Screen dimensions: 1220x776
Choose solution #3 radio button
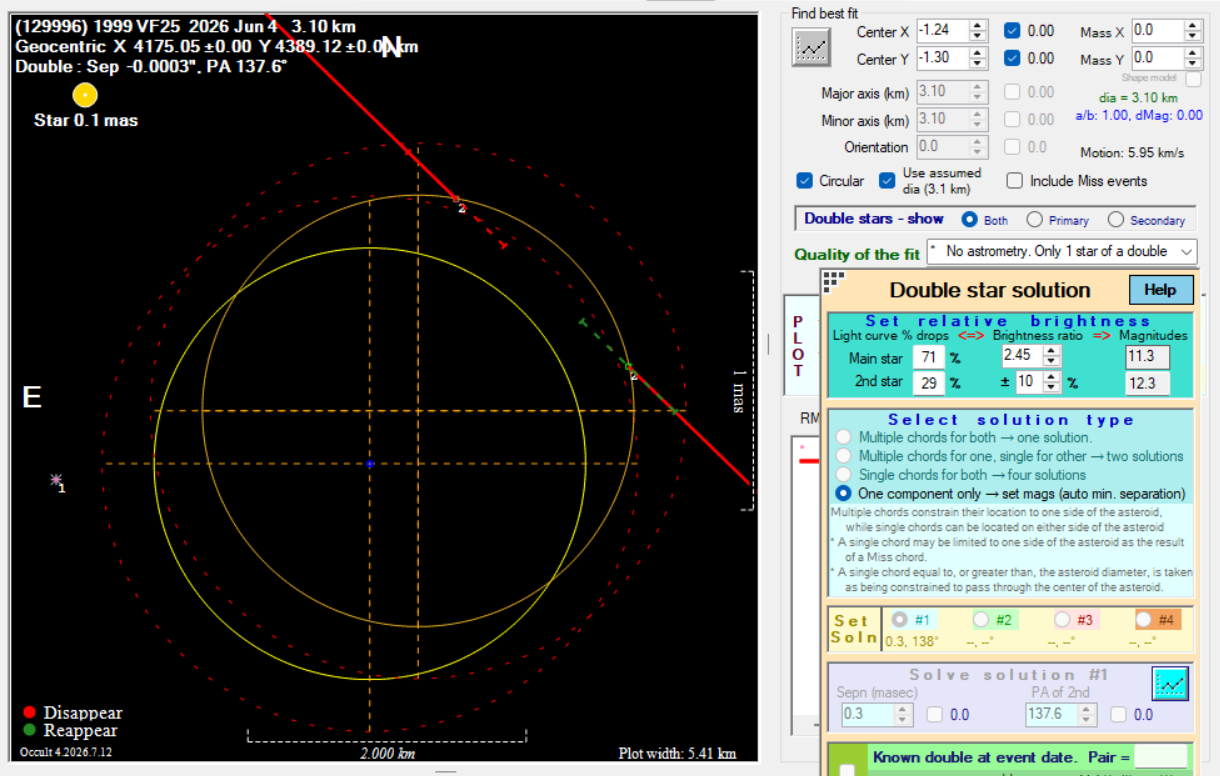click(x=1062, y=620)
